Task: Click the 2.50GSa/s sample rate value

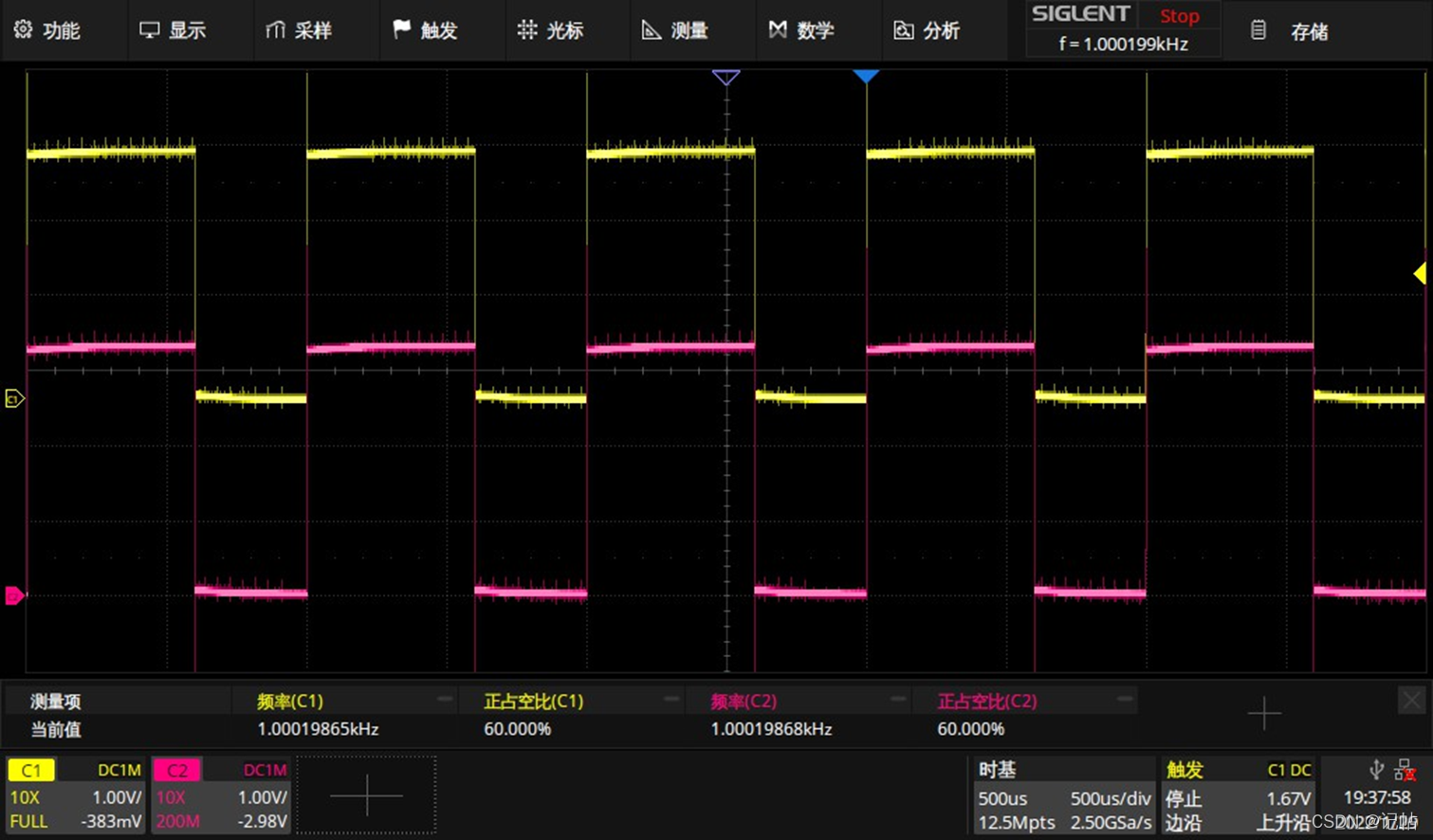Action: pyautogui.click(x=1111, y=822)
